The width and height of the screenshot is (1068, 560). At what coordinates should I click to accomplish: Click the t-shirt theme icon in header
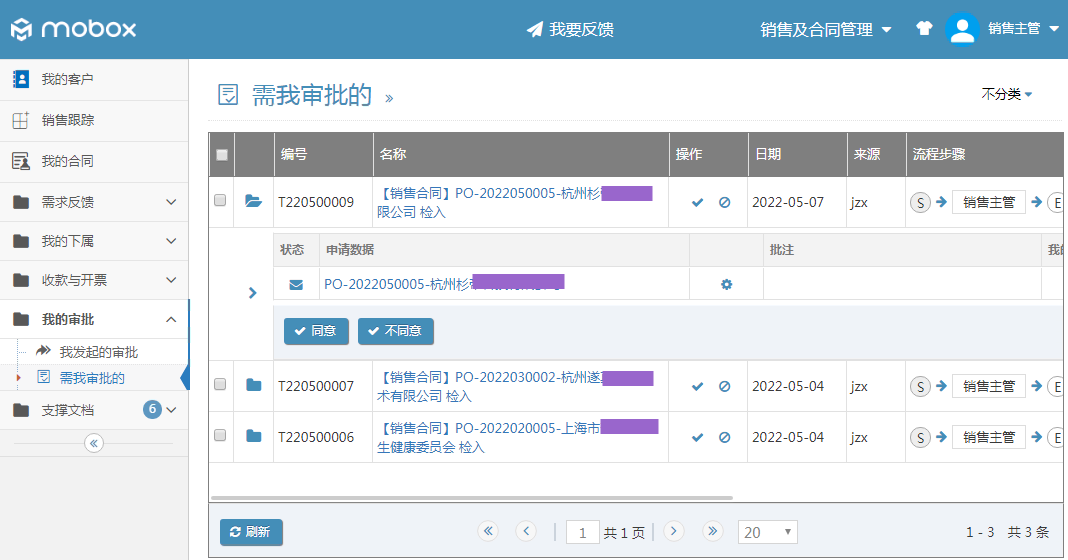tap(924, 29)
